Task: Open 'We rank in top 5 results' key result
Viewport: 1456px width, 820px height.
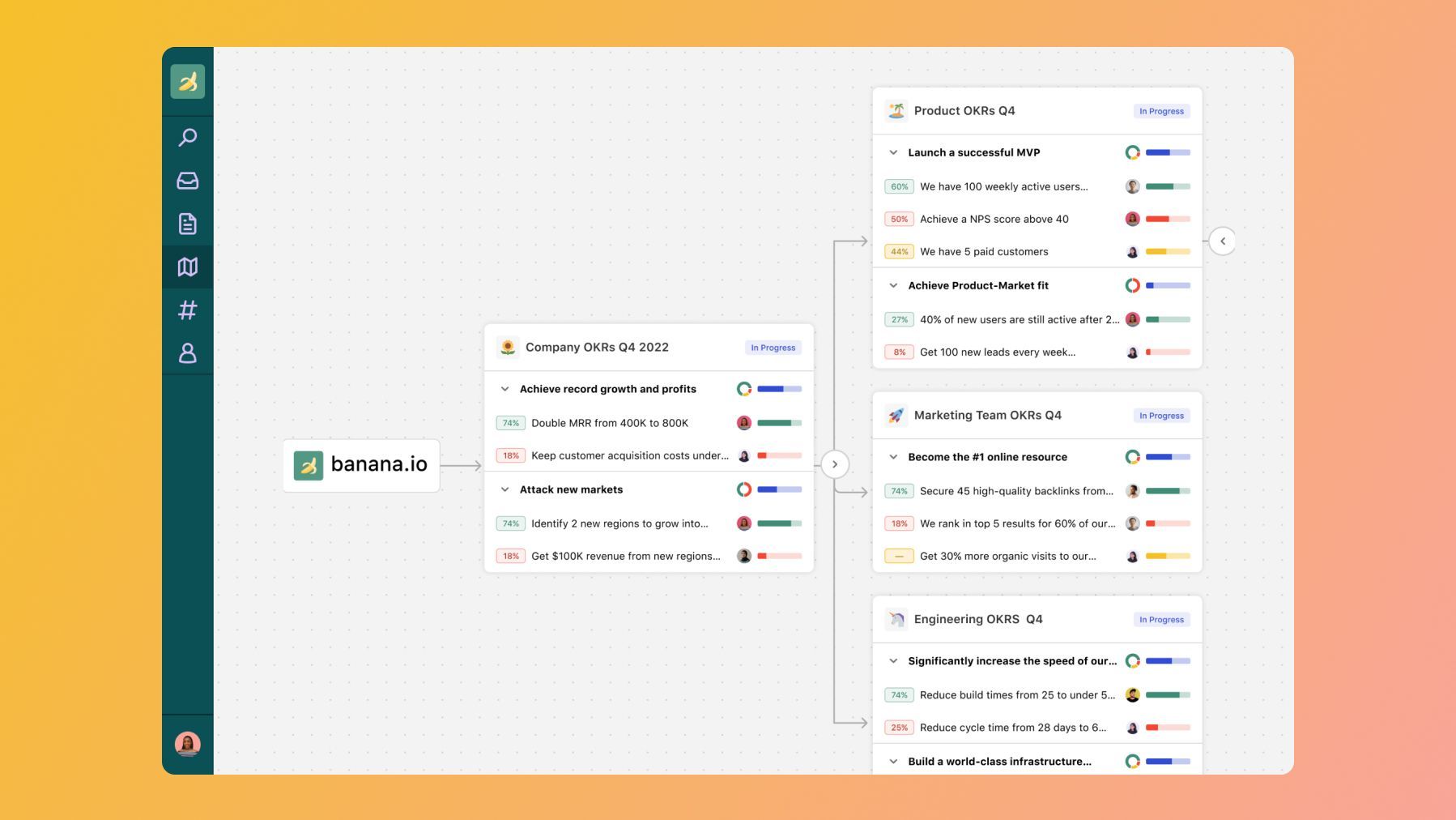Action: click(x=1017, y=523)
